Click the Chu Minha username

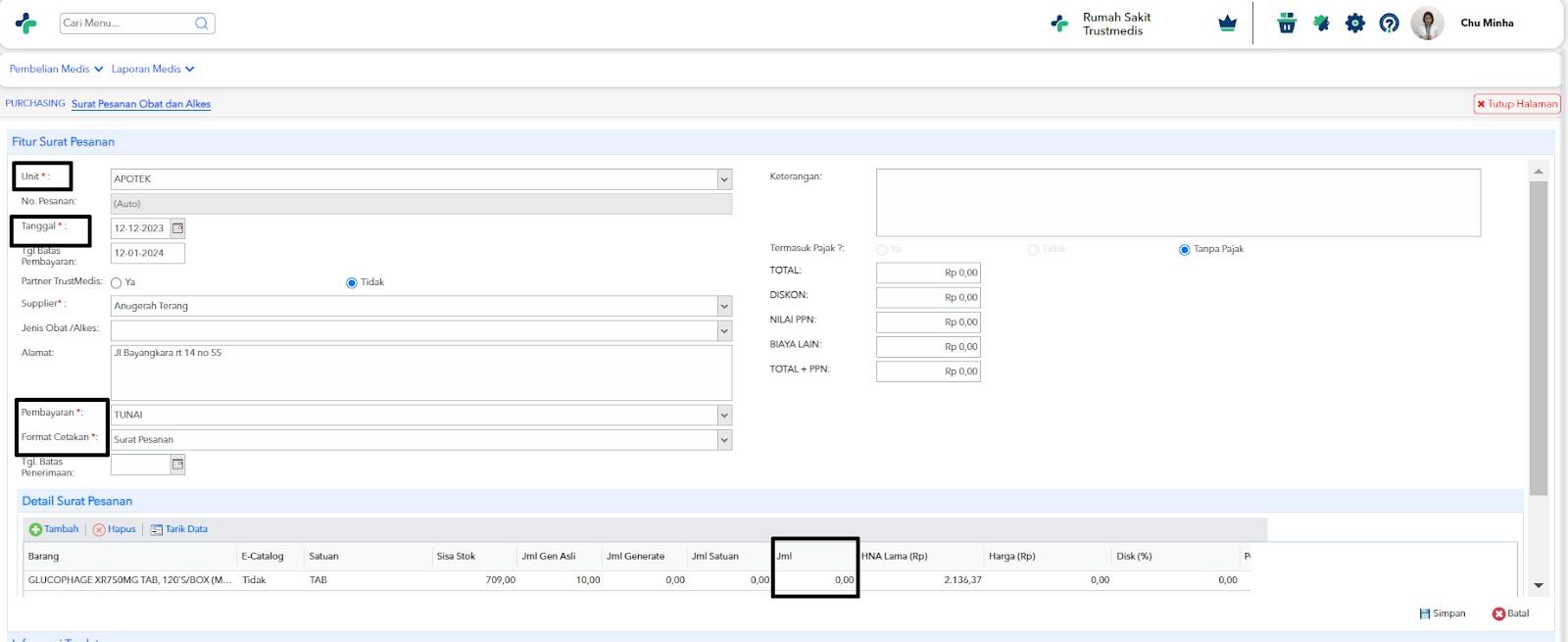click(1487, 23)
